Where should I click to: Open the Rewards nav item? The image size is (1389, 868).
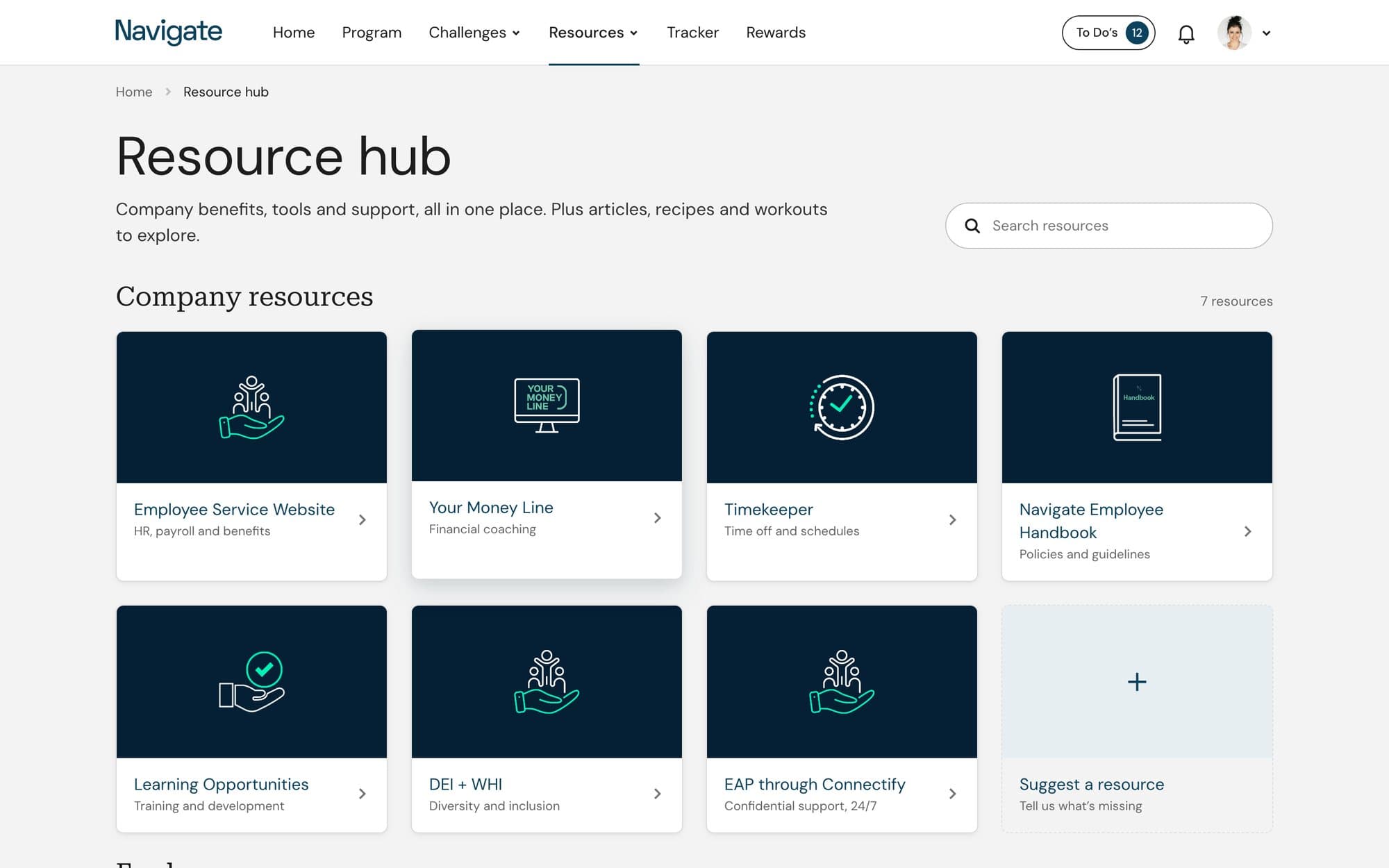pos(776,33)
